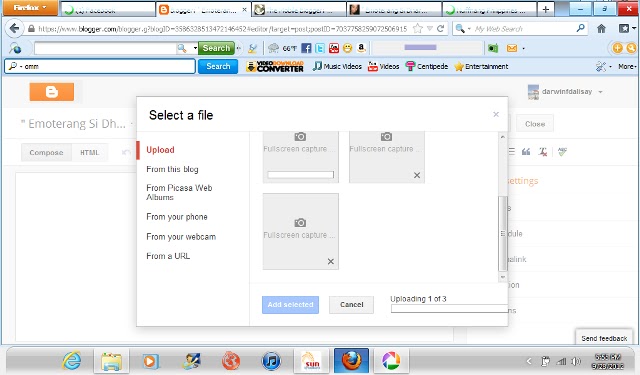Click the blue Search button
Screen dimensions: 640x375
218,66
